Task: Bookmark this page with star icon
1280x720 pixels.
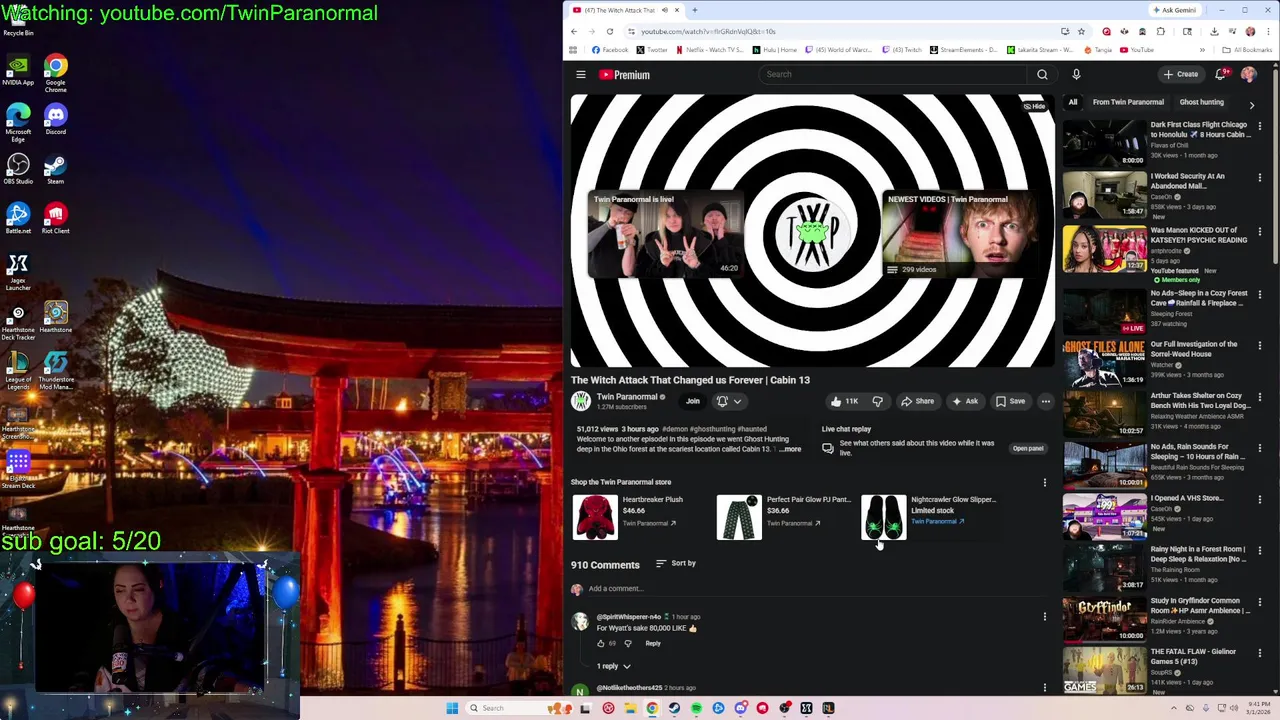Action: click(x=1081, y=31)
